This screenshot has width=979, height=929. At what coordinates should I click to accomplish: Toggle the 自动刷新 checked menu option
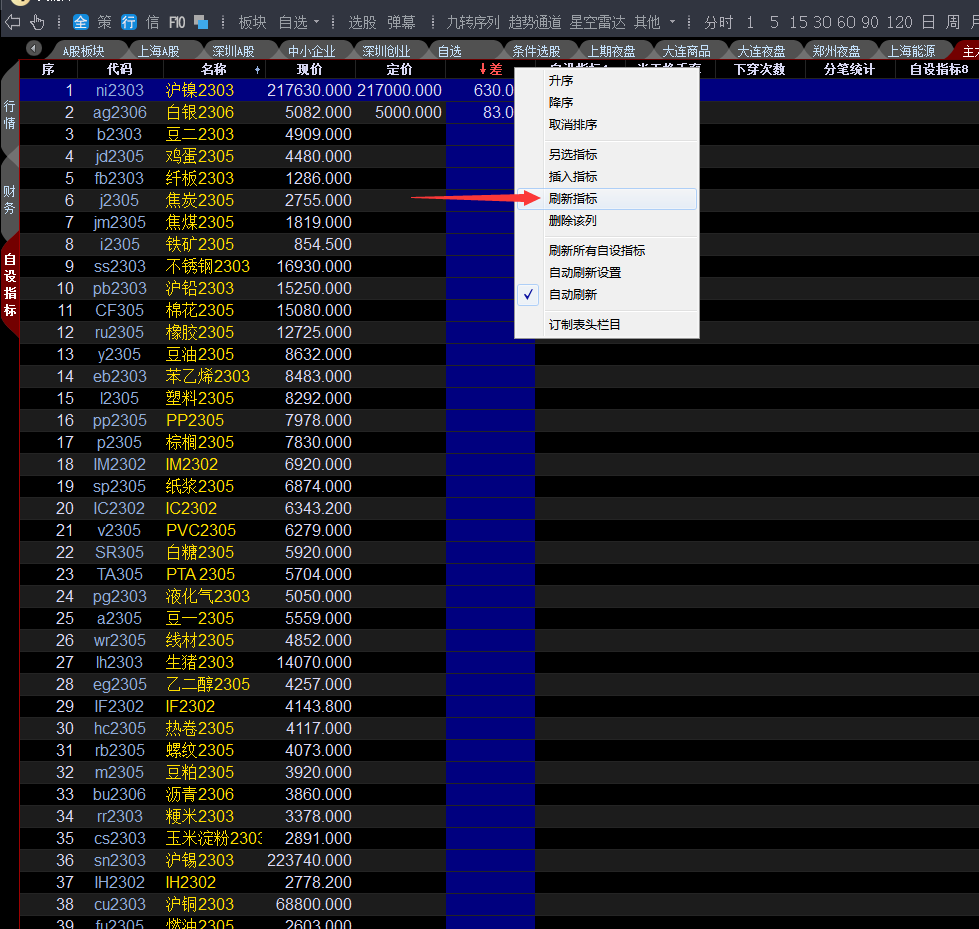[573, 295]
